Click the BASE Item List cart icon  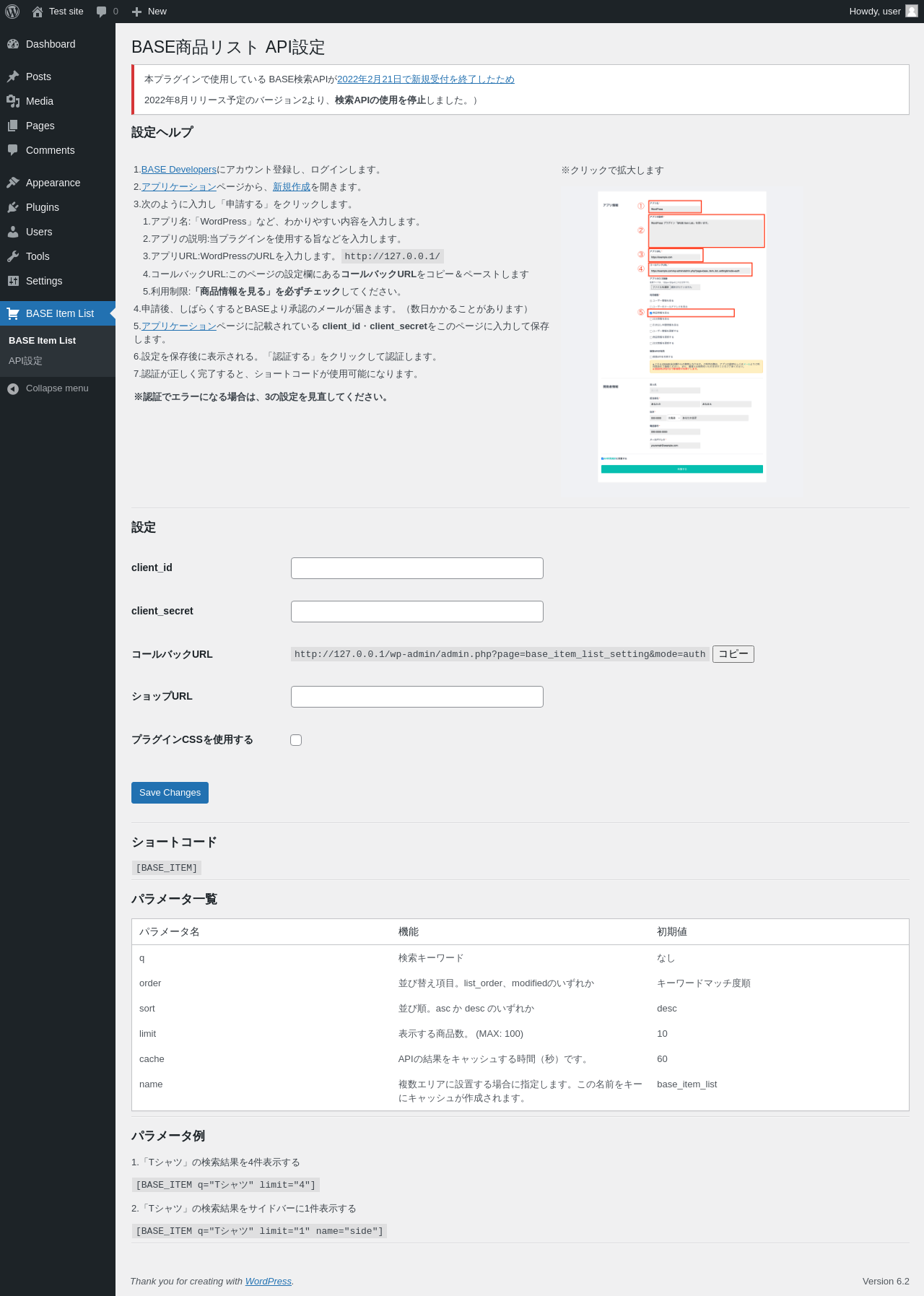pos(13,313)
